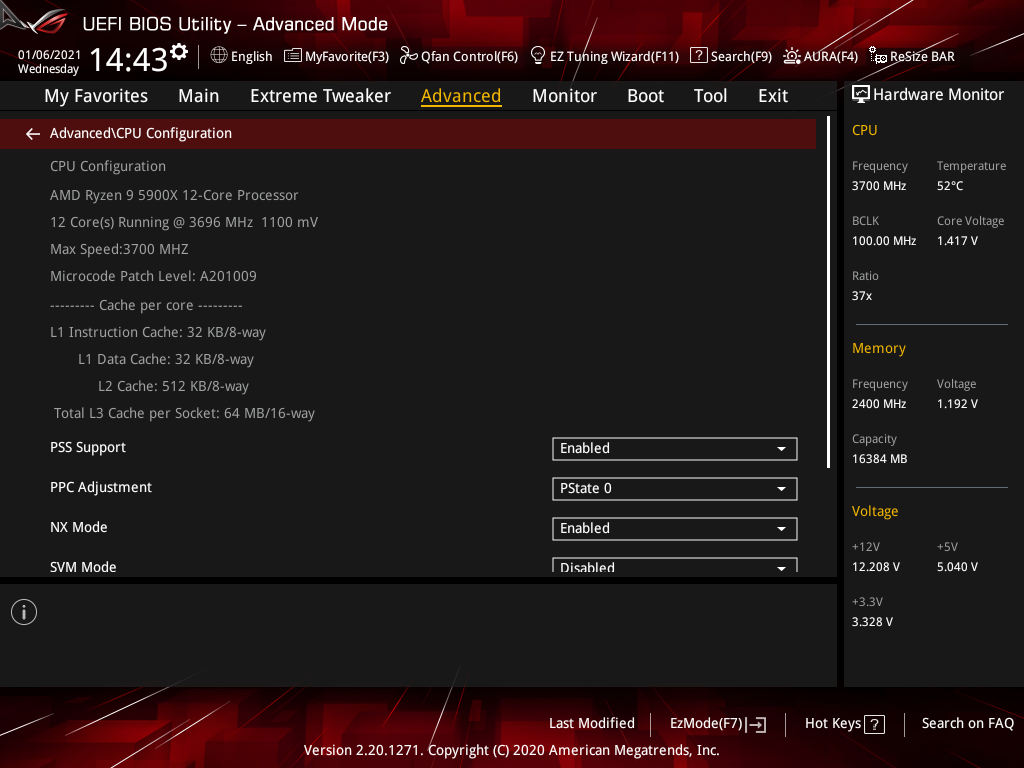Switch to My Favorites tab

click(96, 96)
